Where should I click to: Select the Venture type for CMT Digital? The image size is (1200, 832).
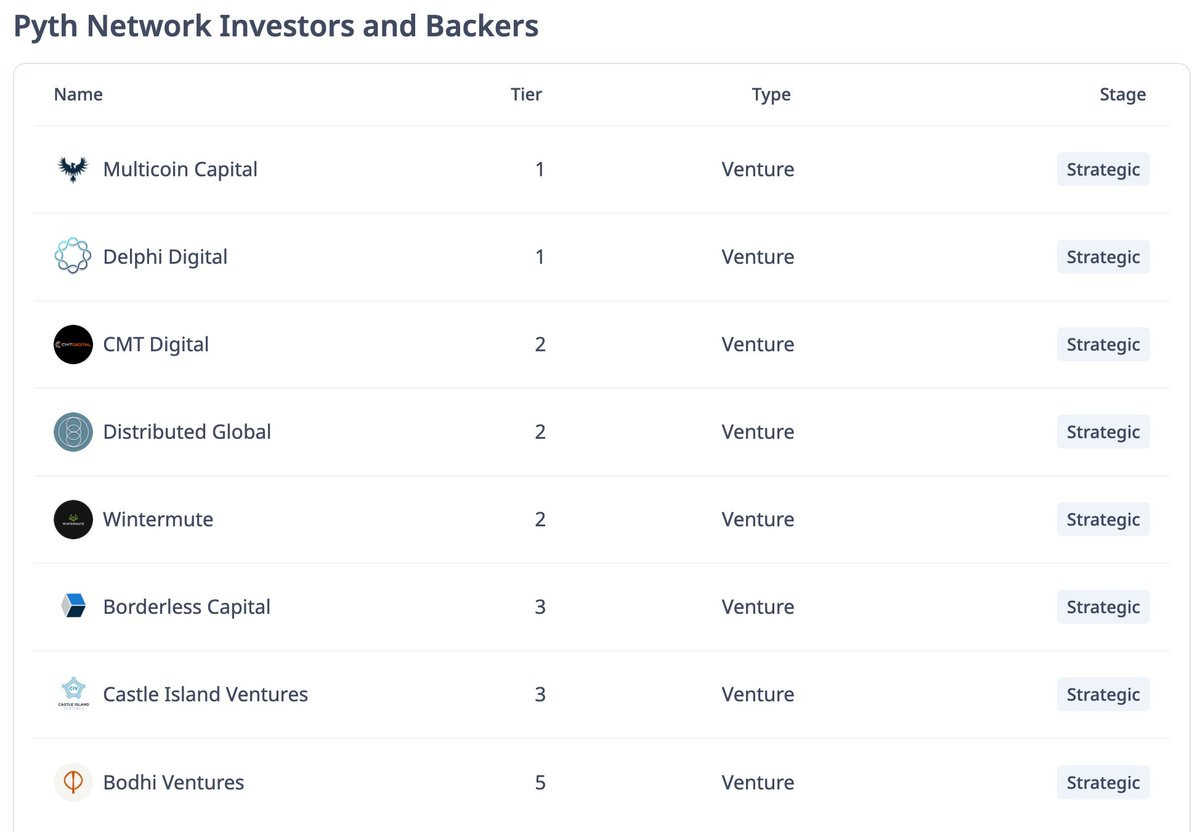tap(758, 344)
